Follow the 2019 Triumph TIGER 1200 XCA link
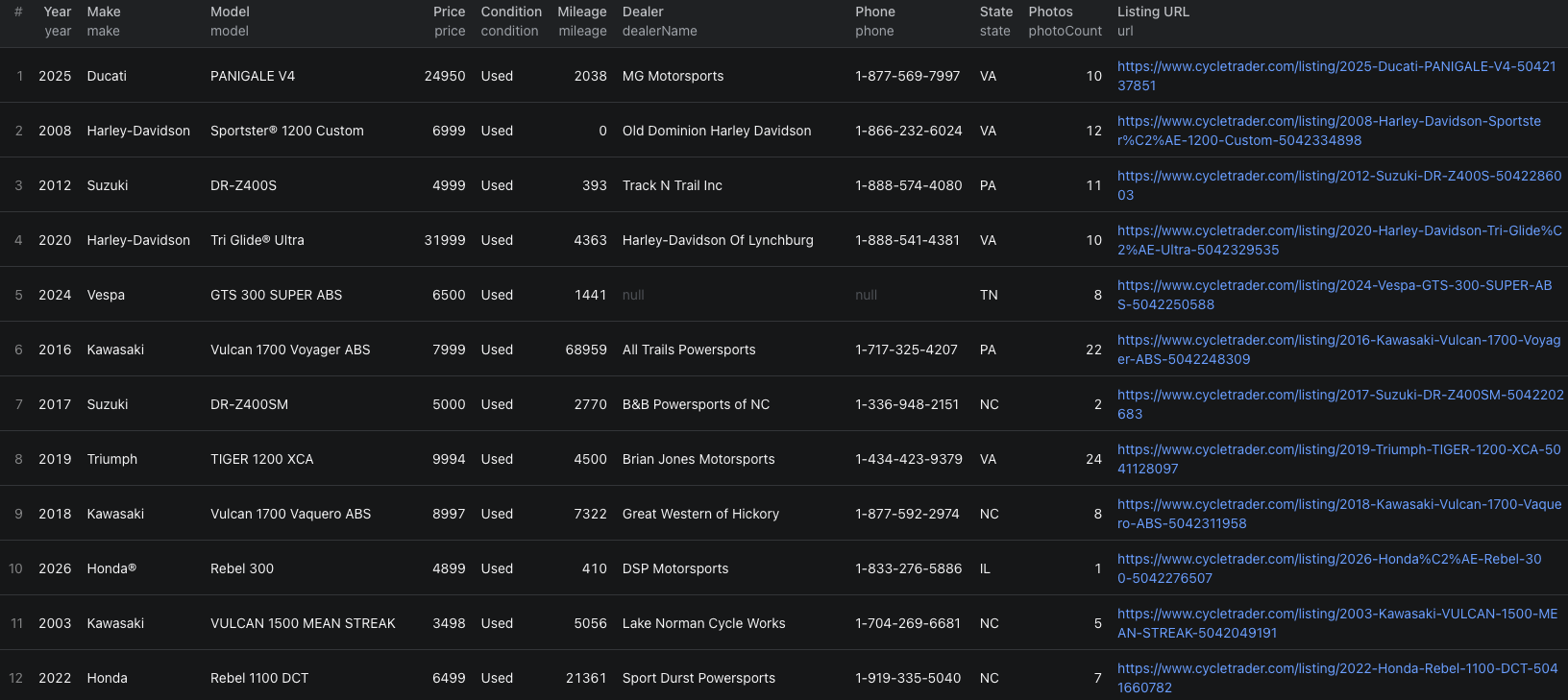1568x700 pixels. click(x=1339, y=459)
